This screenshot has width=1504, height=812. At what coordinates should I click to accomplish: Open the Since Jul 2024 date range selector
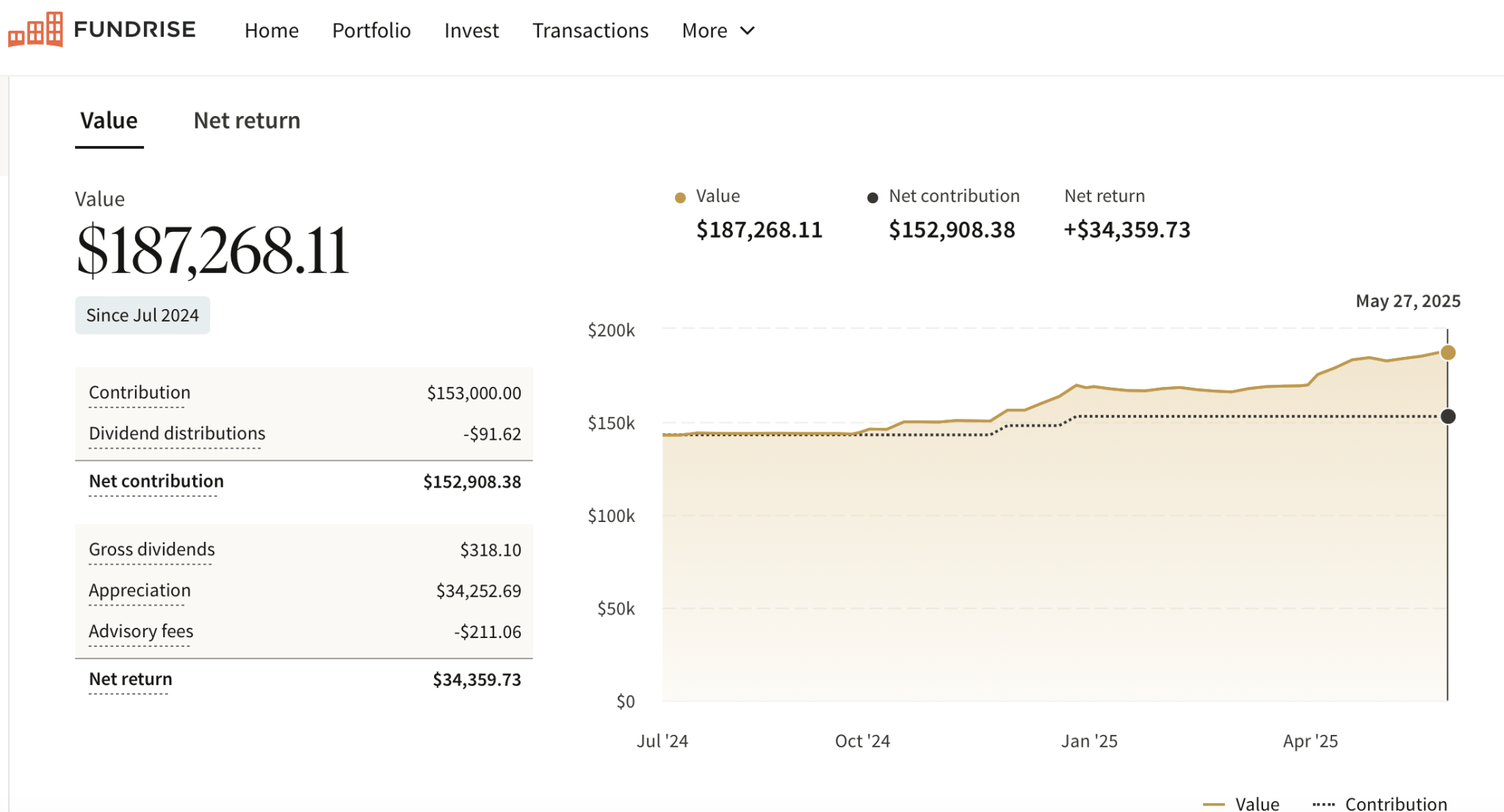pos(142,316)
